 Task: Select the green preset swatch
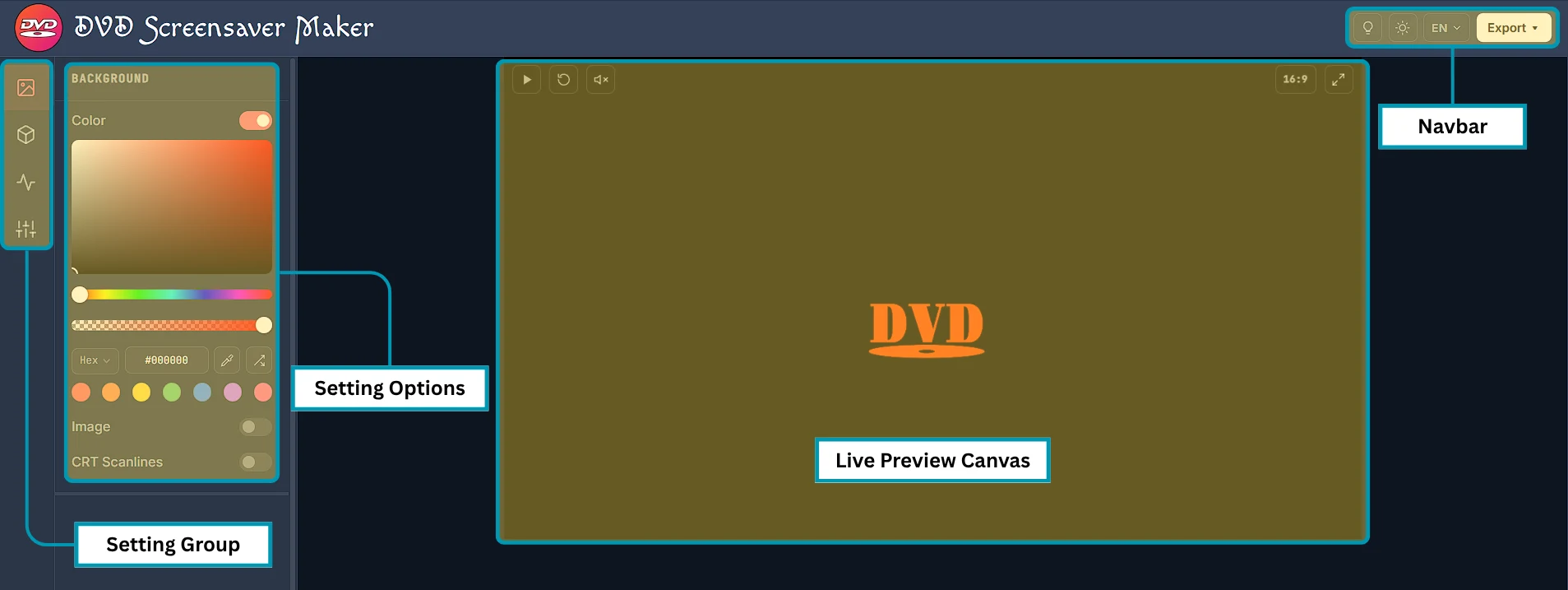click(x=172, y=393)
